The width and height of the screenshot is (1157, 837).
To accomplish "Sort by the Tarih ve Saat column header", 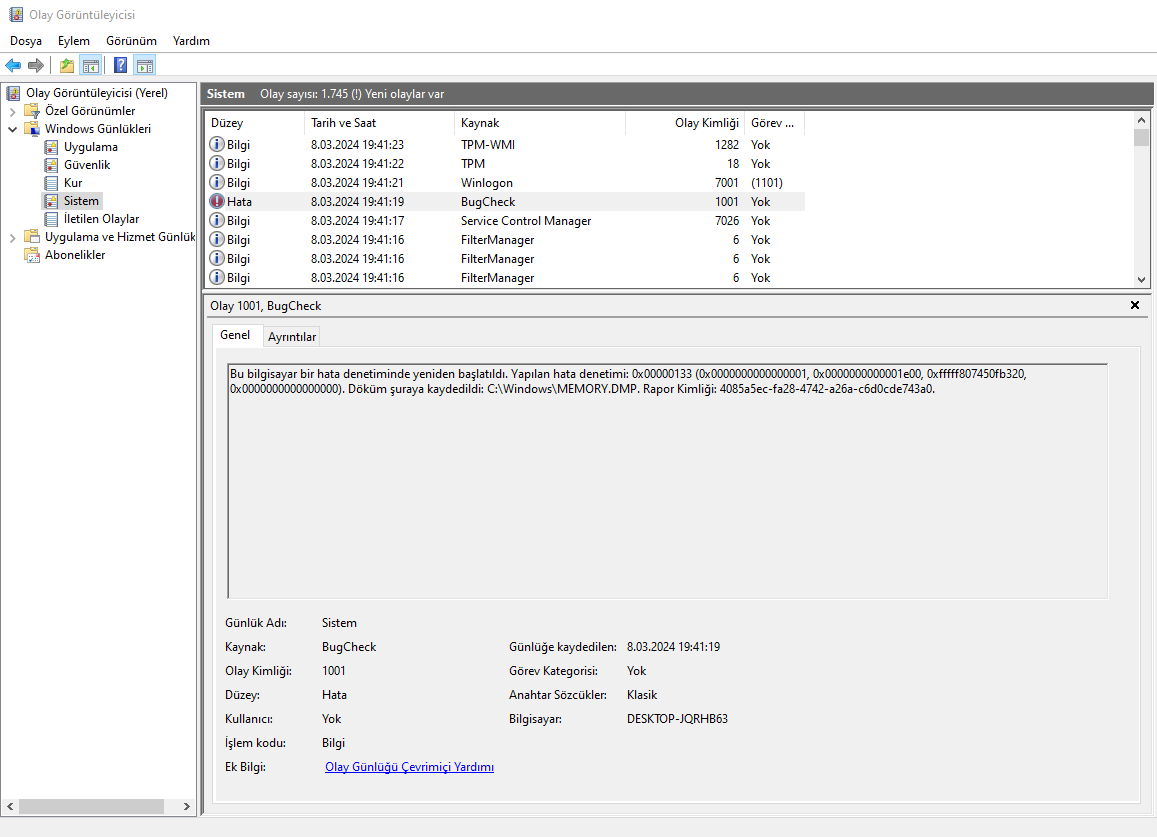I will click(379, 123).
